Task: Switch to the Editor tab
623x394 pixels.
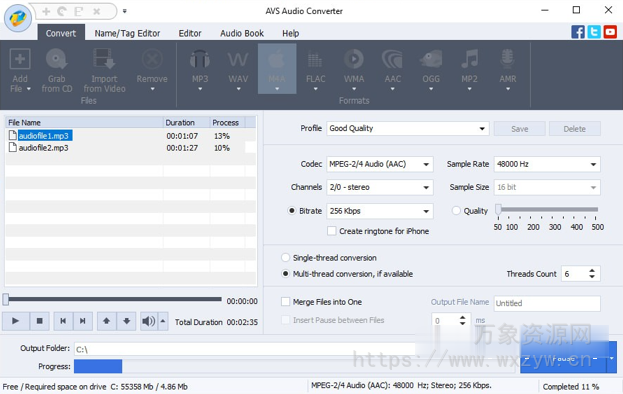Action: pyautogui.click(x=190, y=33)
